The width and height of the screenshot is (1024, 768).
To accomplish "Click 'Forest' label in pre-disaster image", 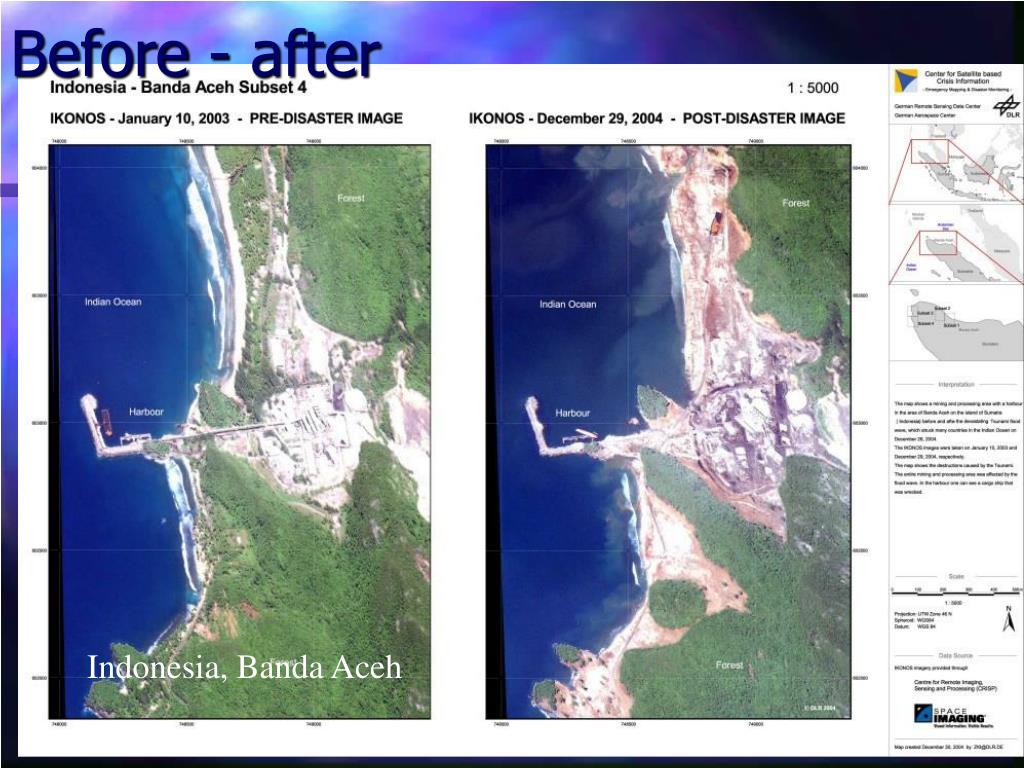I will 351,198.
